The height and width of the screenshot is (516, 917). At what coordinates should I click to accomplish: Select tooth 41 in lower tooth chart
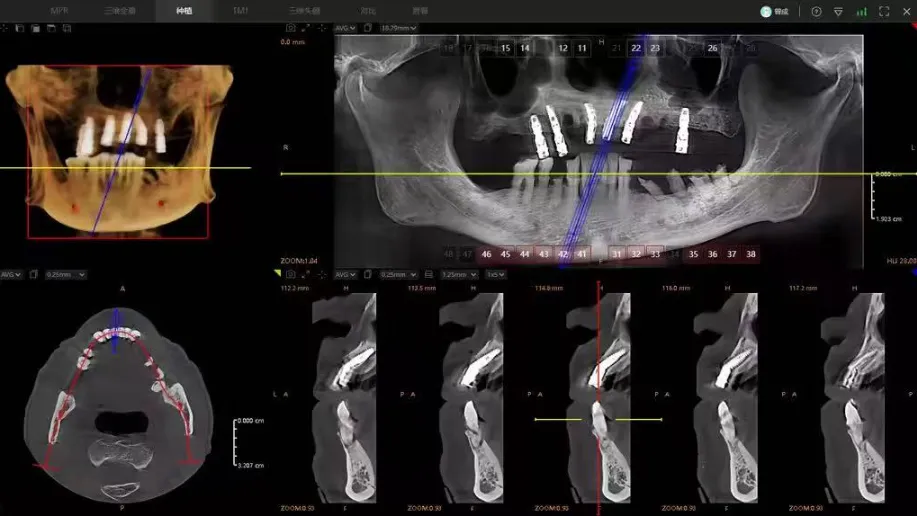(582, 254)
